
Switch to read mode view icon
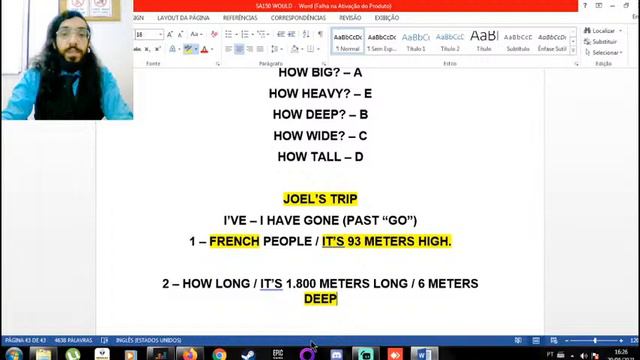point(518,340)
